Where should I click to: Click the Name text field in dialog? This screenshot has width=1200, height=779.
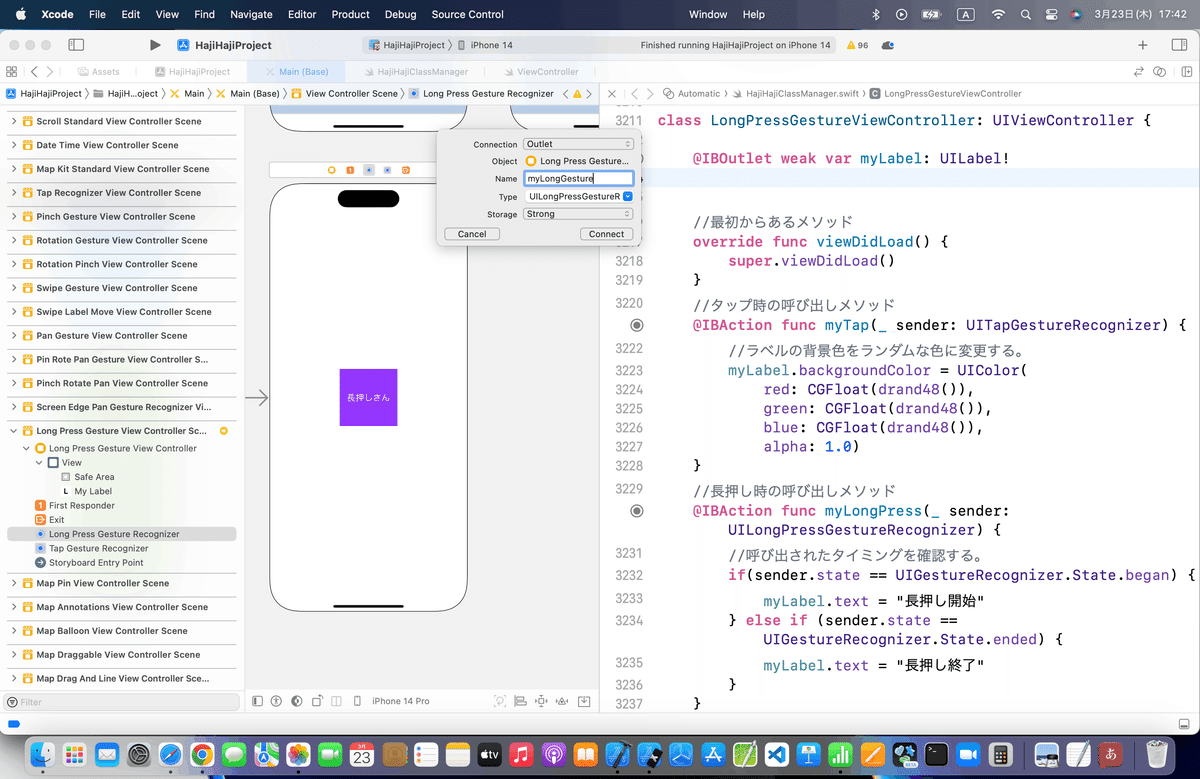[x=579, y=179]
